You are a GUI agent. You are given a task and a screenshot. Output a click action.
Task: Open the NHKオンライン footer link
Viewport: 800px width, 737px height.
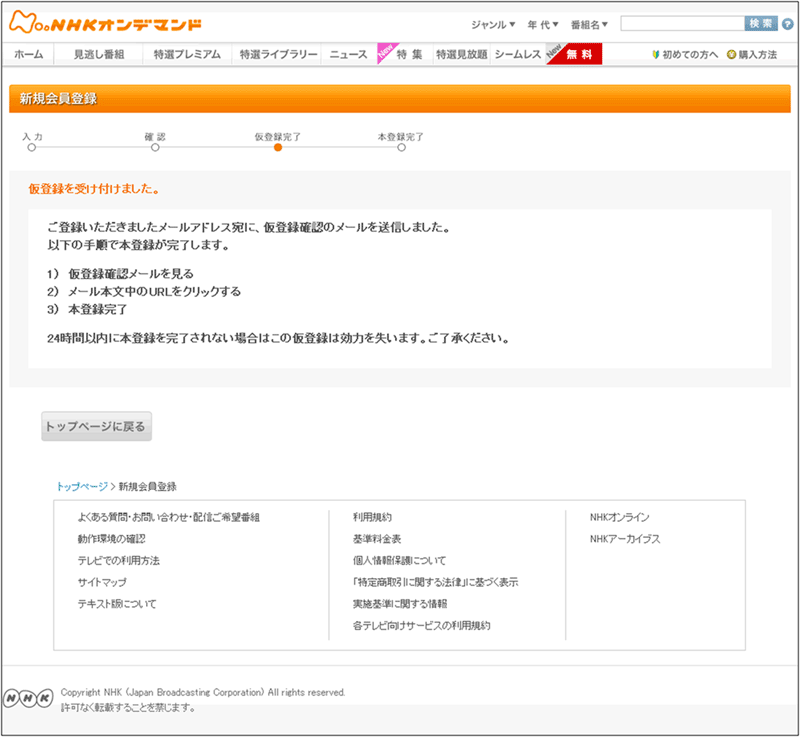tap(619, 517)
